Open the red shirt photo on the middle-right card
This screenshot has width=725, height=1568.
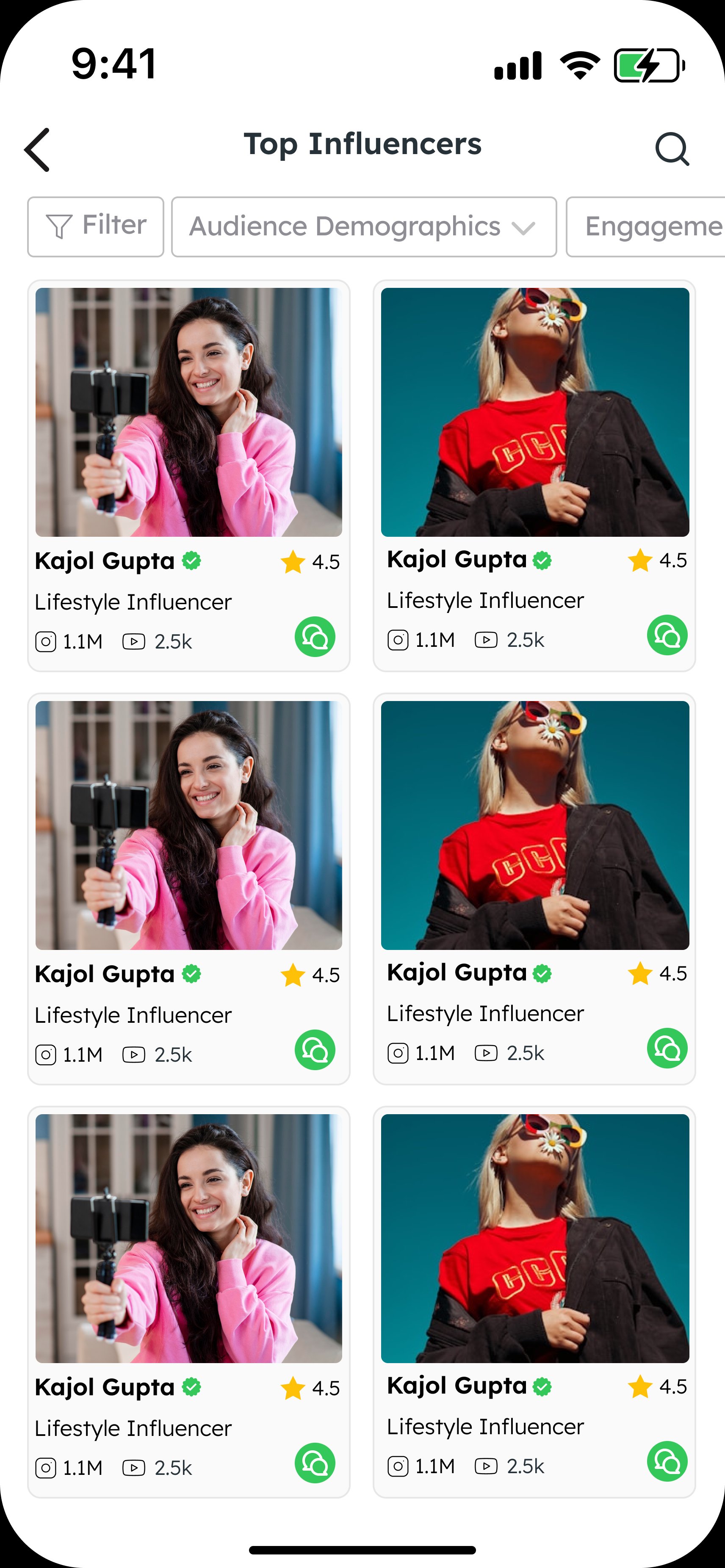pos(535,825)
